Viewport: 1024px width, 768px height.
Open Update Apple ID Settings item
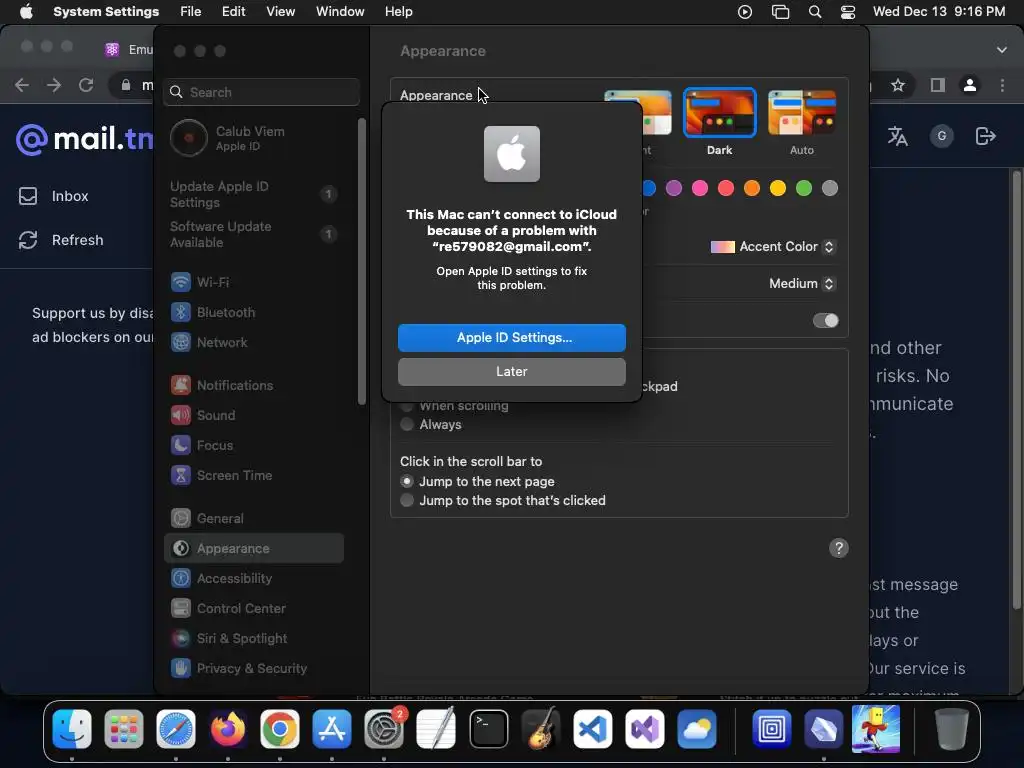click(253, 194)
